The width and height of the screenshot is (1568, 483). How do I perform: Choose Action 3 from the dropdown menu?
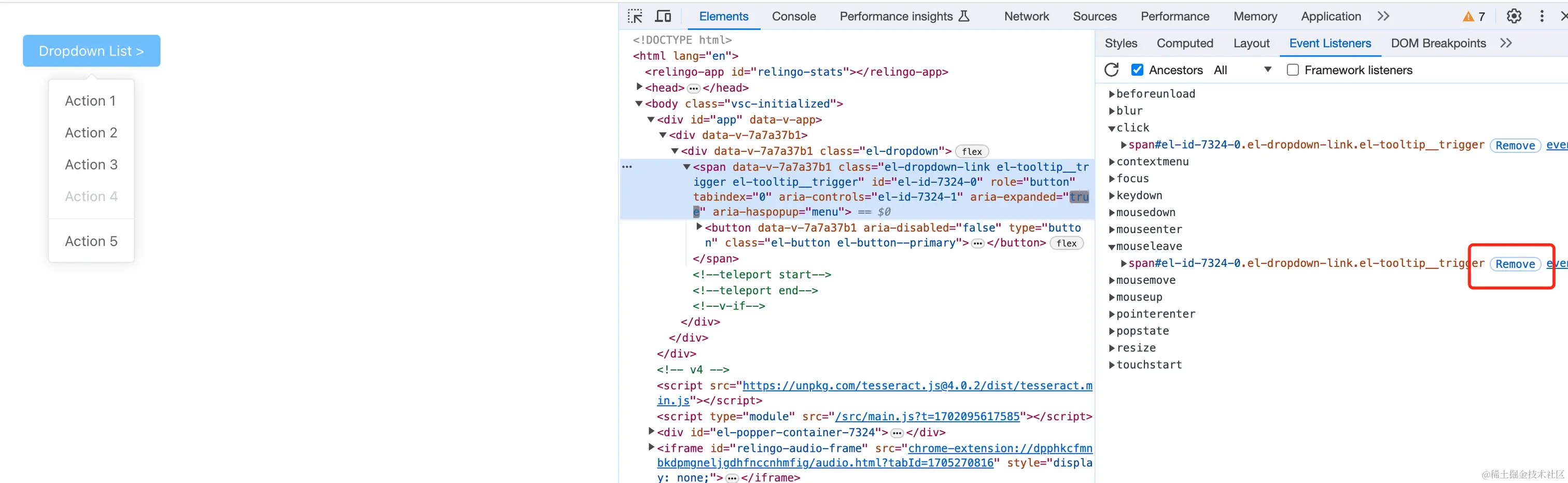(x=91, y=165)
